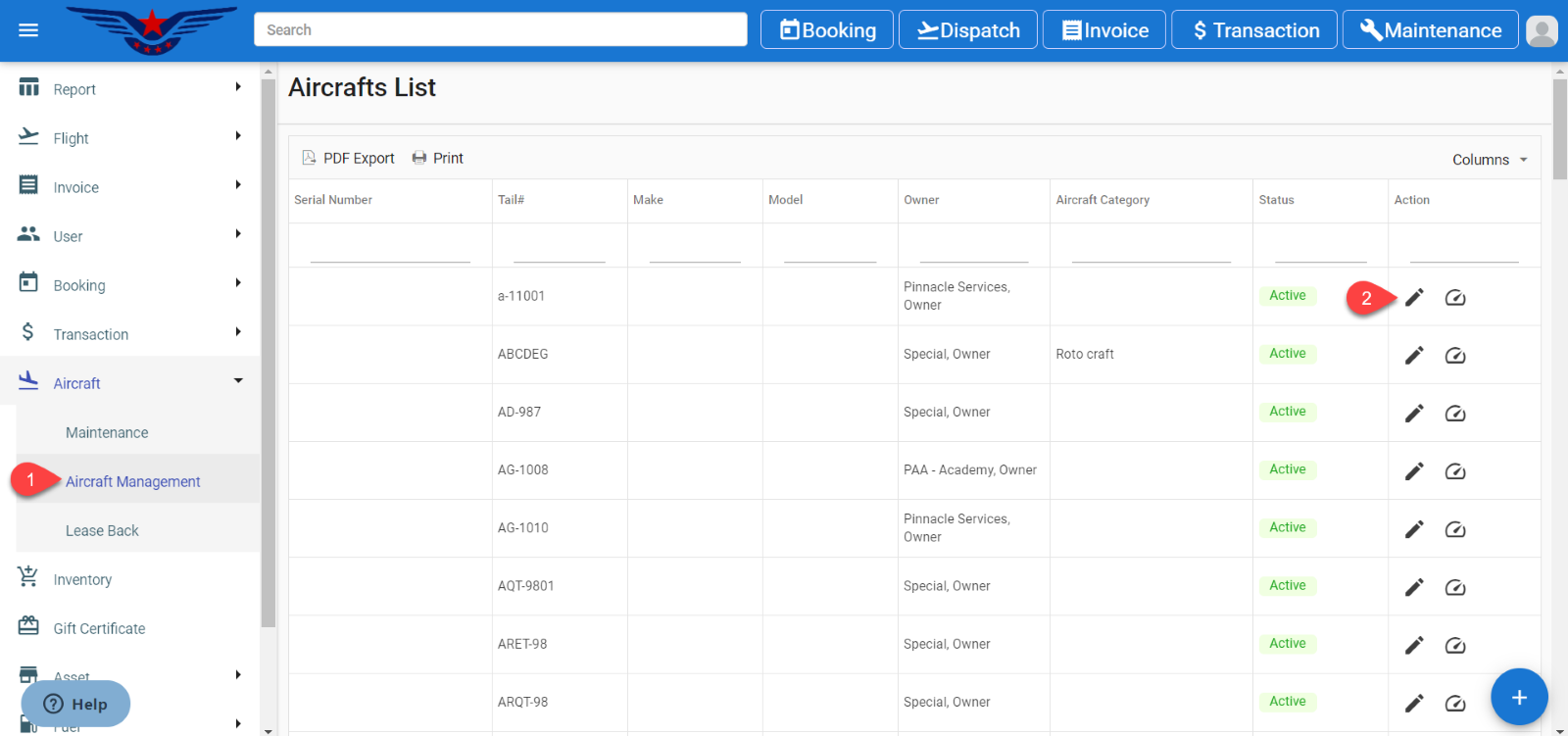Print the aircrafts list
Viewport: 1568px width, 736px height.
coord(437,158)
